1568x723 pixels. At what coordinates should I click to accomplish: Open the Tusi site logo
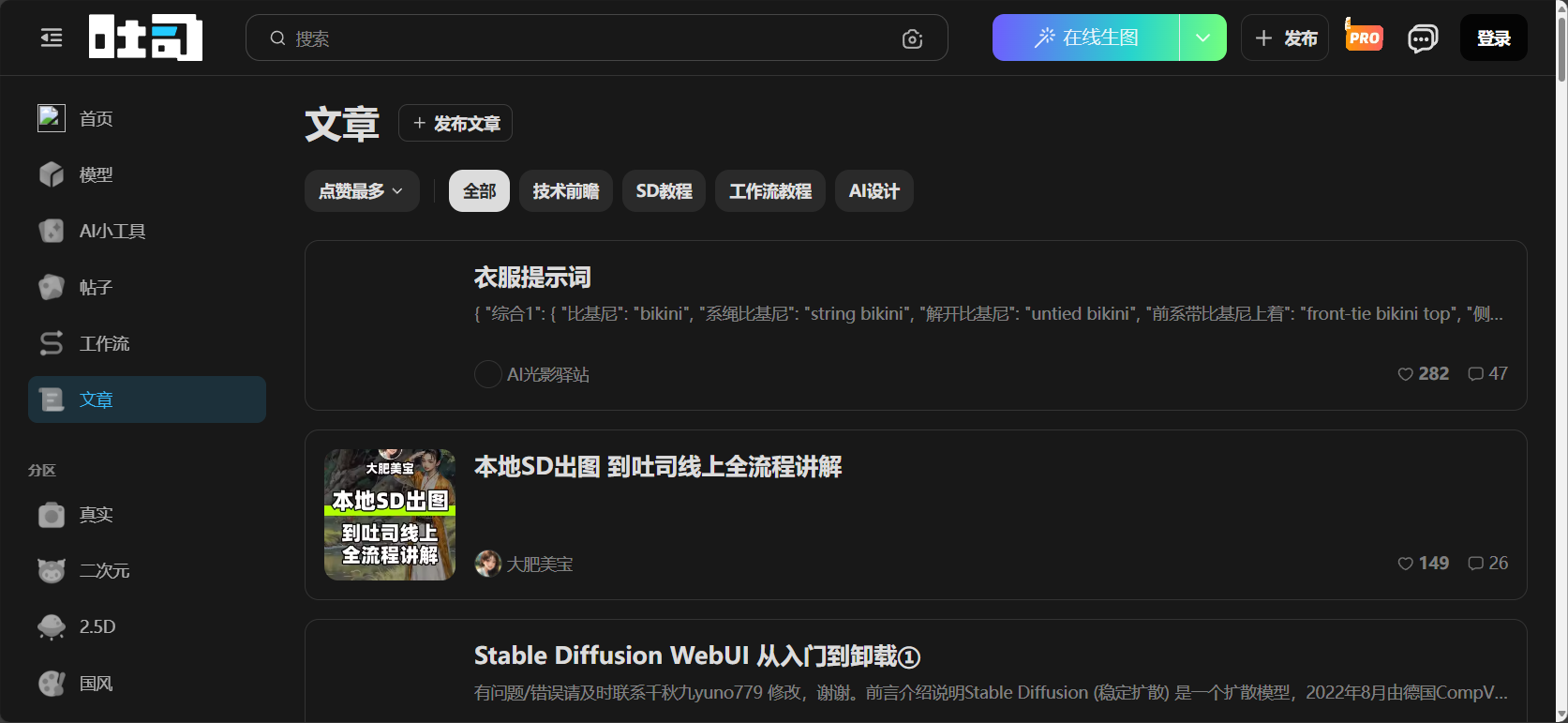pos(145,38)
